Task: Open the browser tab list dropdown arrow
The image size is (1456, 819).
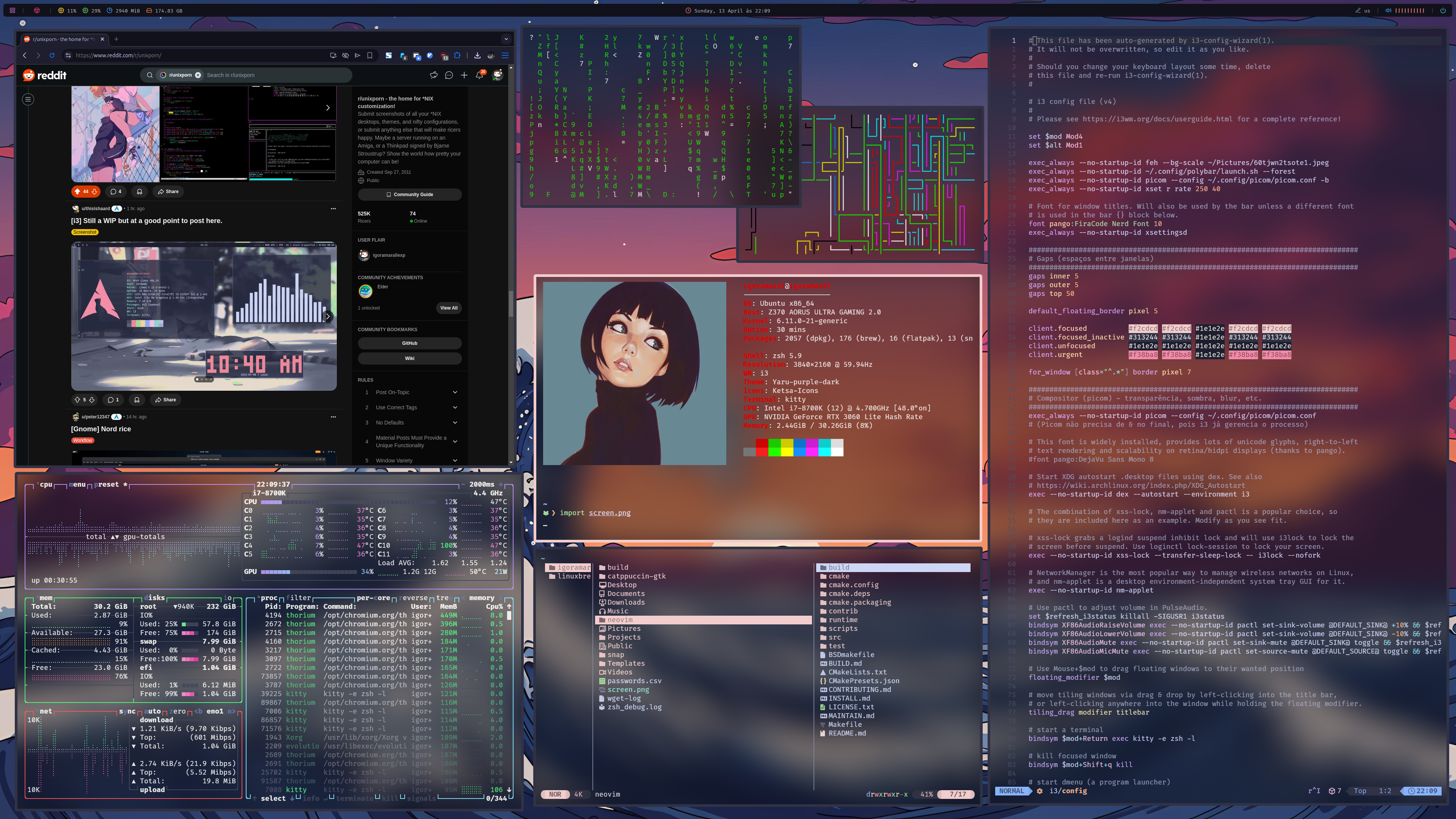Action: point(506,39)
